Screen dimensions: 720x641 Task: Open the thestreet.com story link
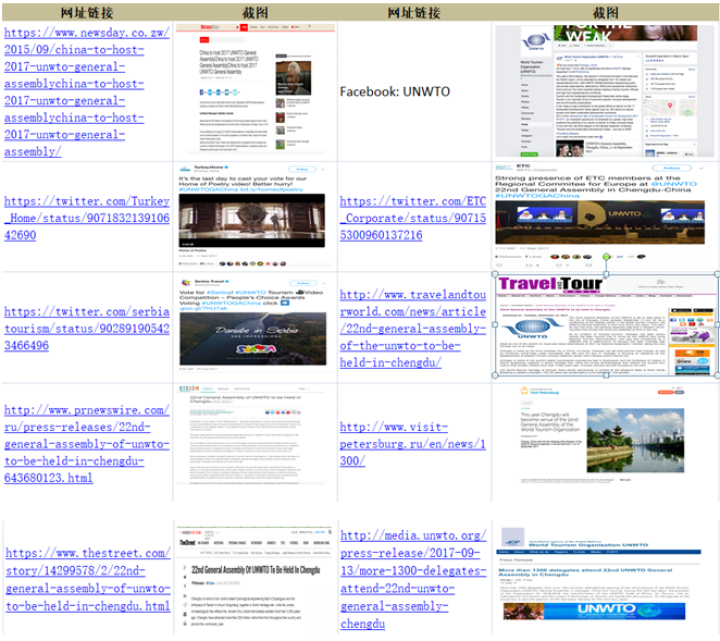(88, 579)
